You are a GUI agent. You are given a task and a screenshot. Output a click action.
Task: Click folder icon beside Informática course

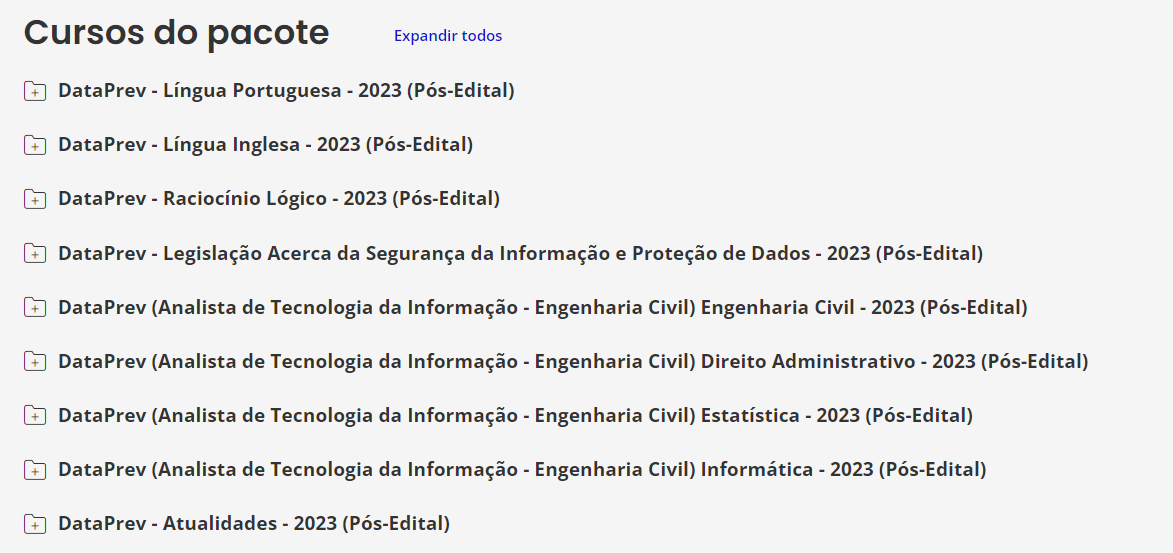click(x=35, y=470)
